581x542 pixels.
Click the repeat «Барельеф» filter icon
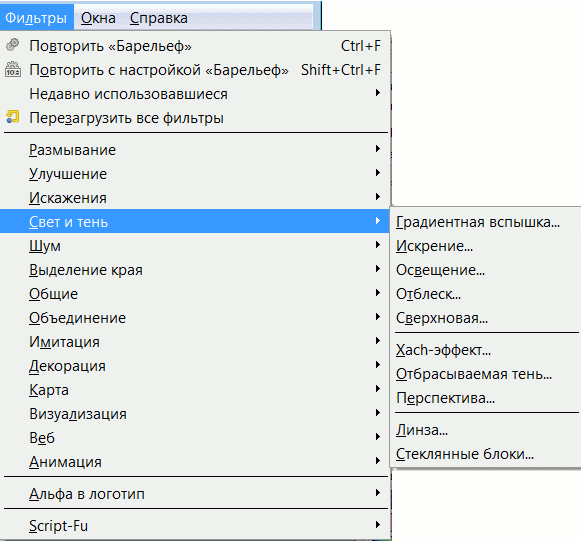pyautogui.click(x=12, y=45)
